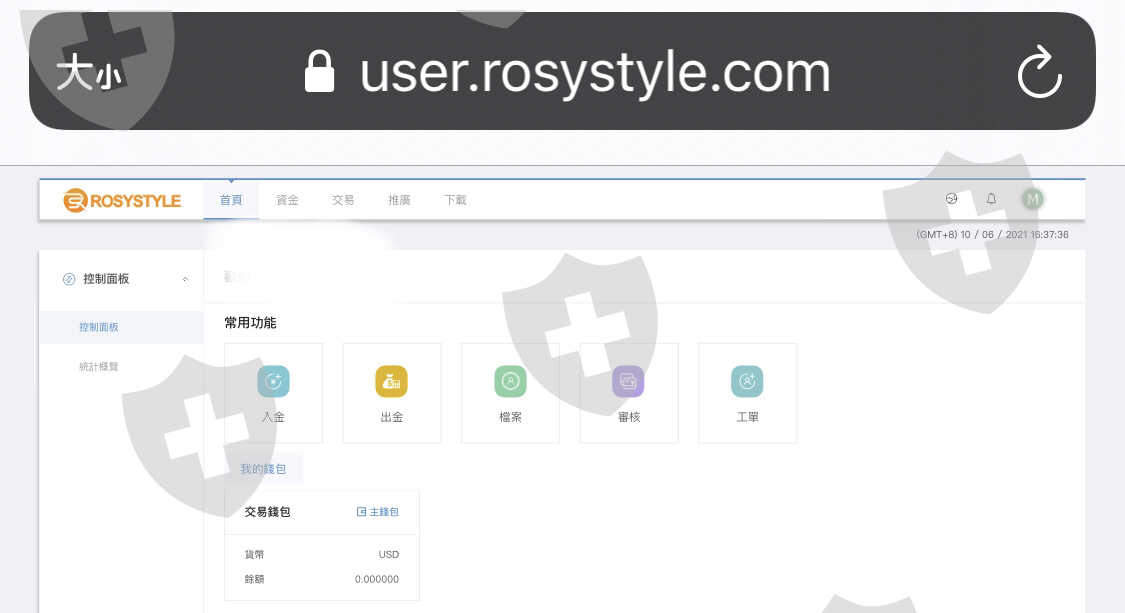Click the 入金 deposit icon
Screen dimensions: 1125x613
tap(273, 382)
